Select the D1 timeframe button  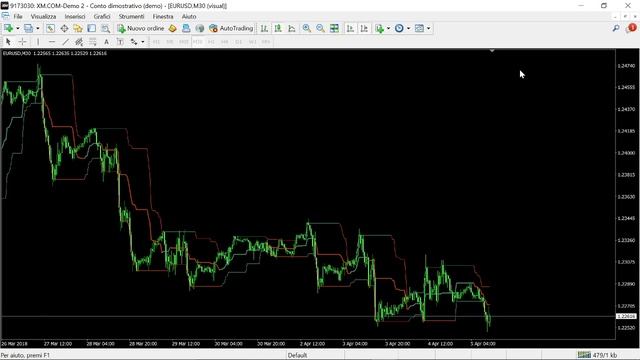pos(238,42)
